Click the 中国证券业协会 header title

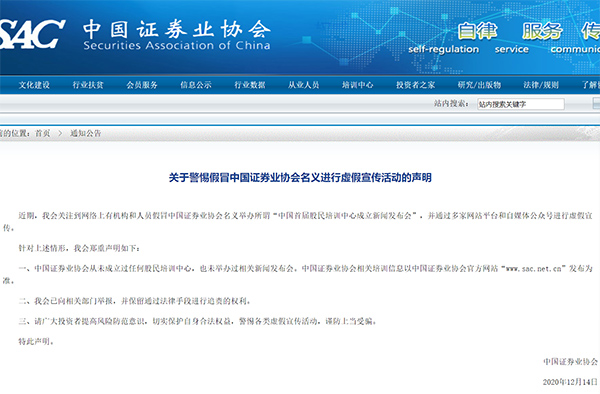(177, 29)
